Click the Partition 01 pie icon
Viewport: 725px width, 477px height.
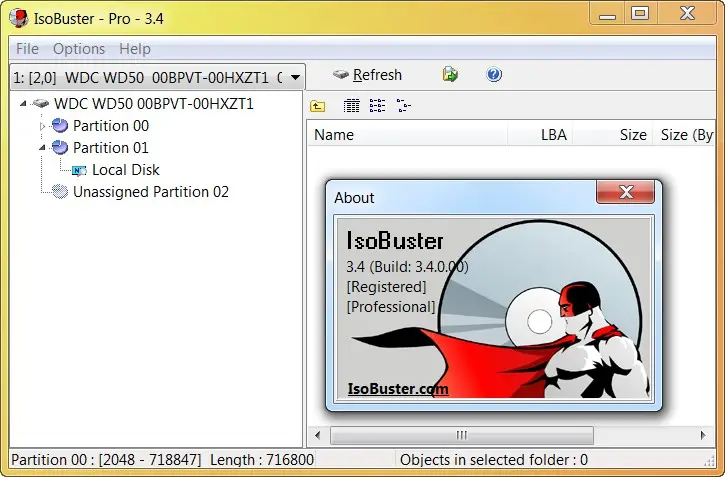60,147
